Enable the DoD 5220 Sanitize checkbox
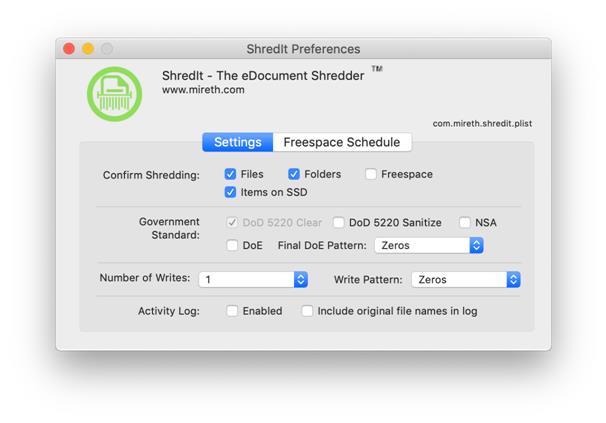Screen dimensions: 606x423 (x=339, y=222)
